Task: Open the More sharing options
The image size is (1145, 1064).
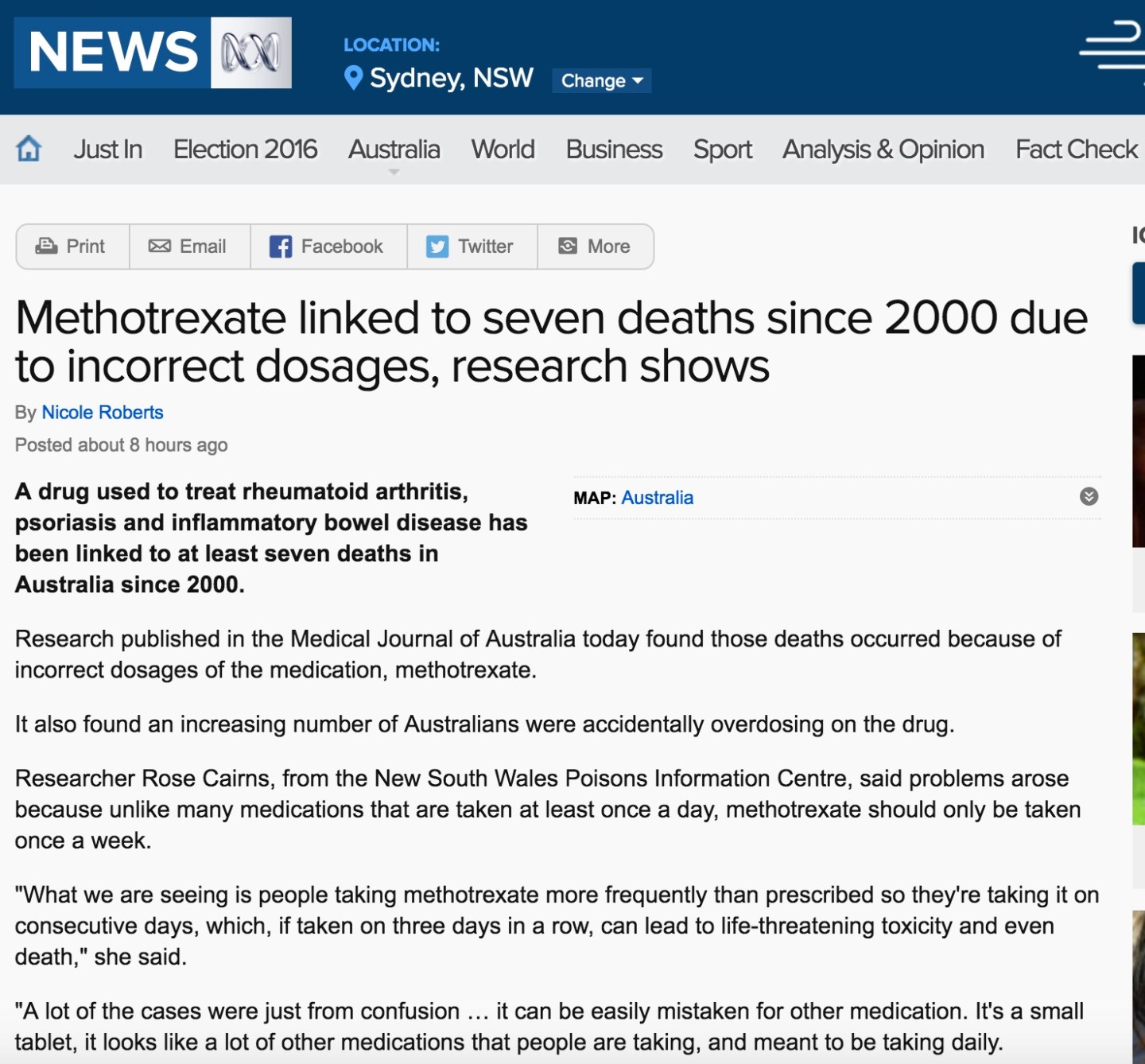Action: (x=596, y=247)
